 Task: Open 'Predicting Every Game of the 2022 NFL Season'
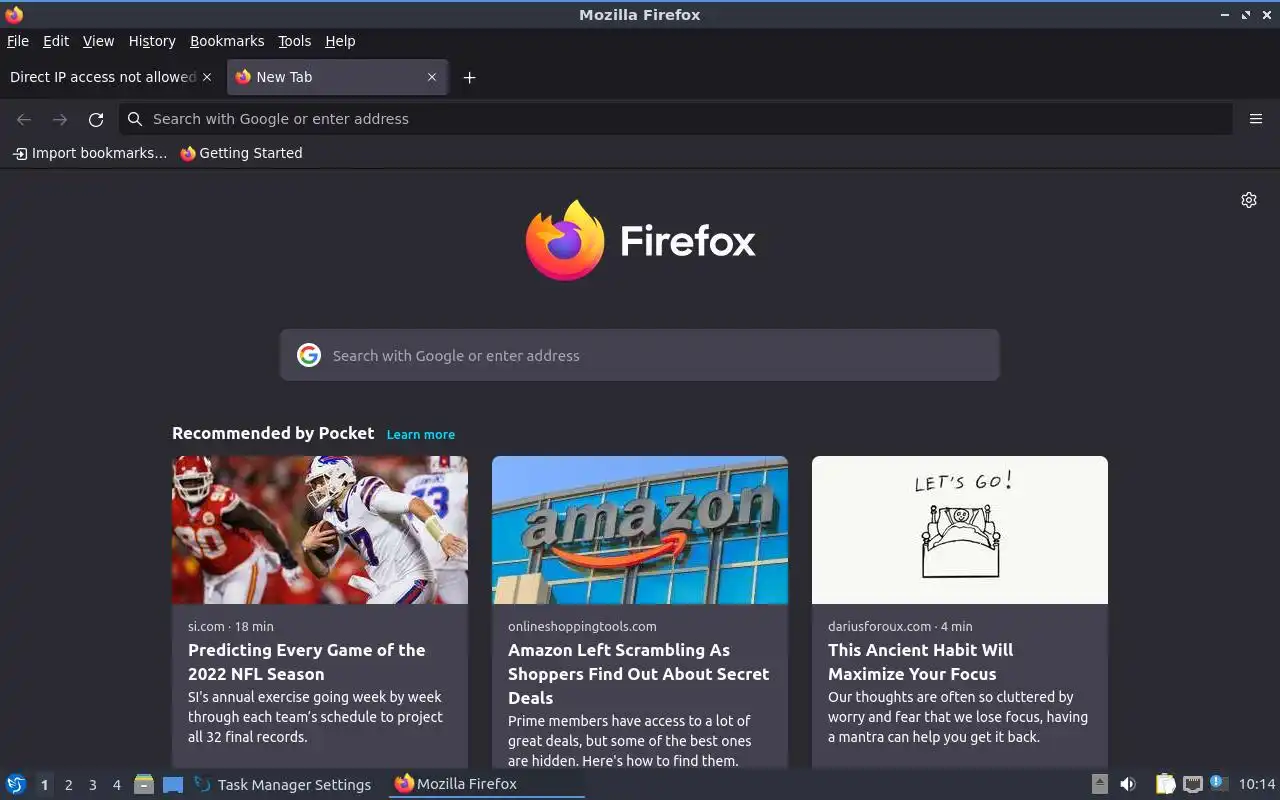point(307,662)
